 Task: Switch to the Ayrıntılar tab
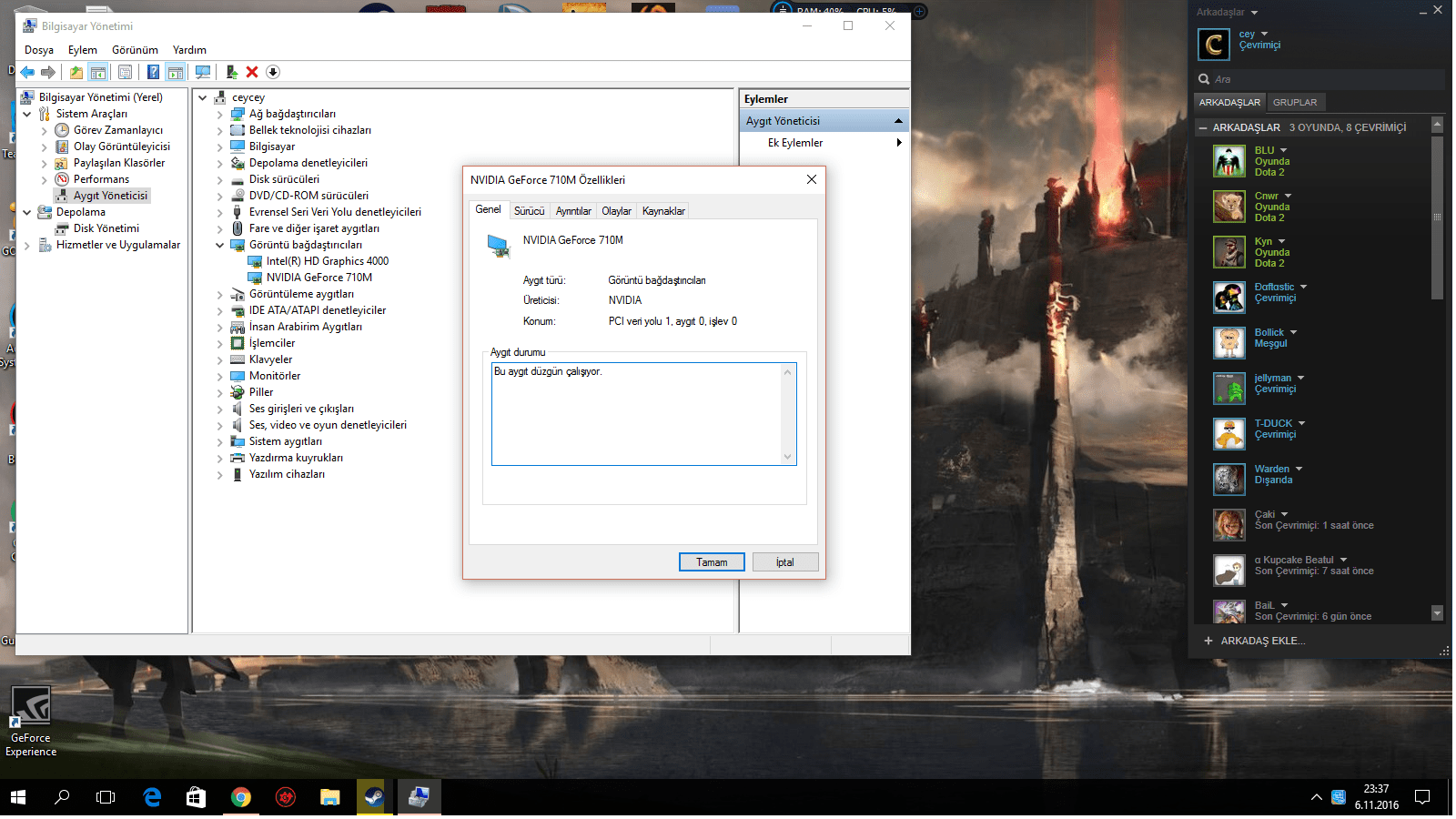(573, 211)
